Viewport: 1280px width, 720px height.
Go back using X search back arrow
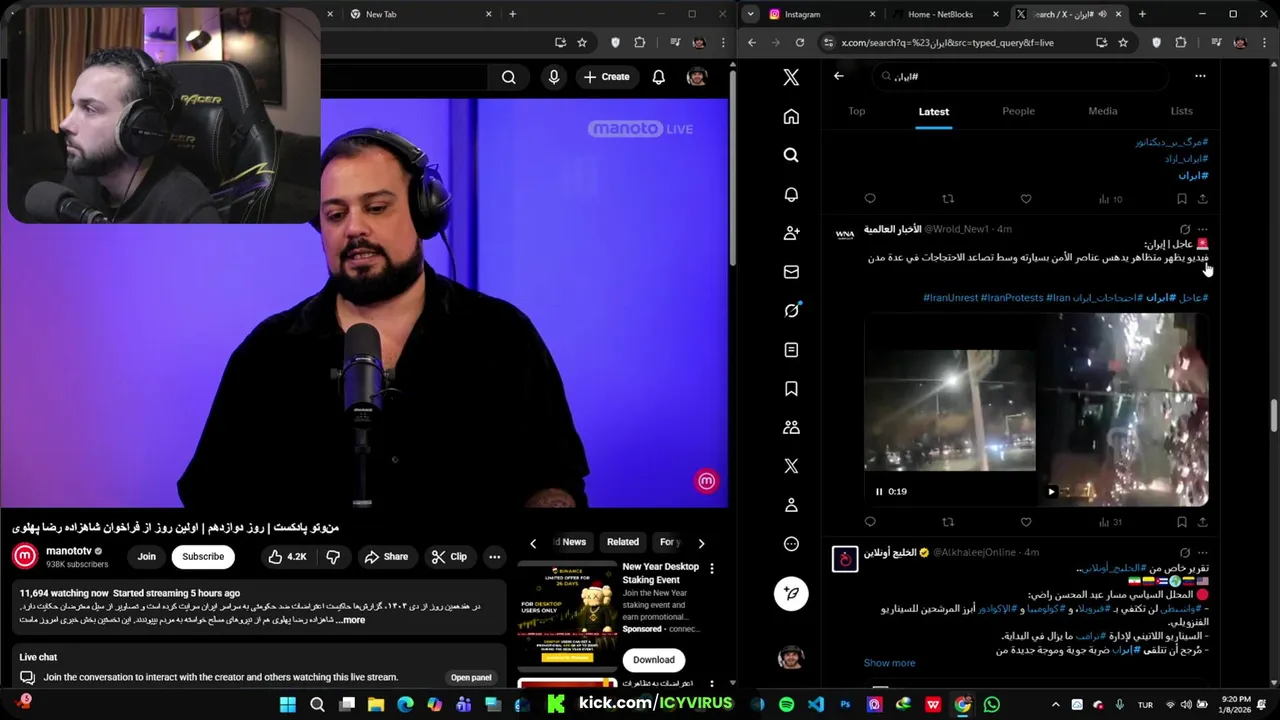tap(839, 76)
